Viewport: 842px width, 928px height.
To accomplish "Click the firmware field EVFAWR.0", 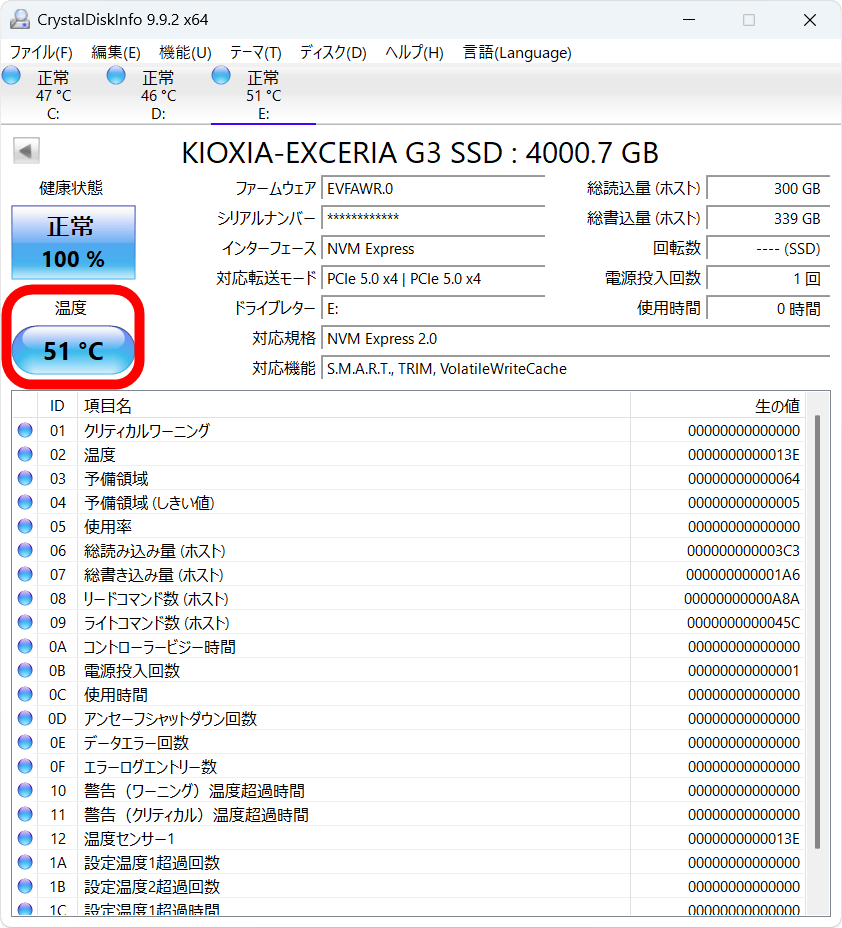I will (433, 189).
